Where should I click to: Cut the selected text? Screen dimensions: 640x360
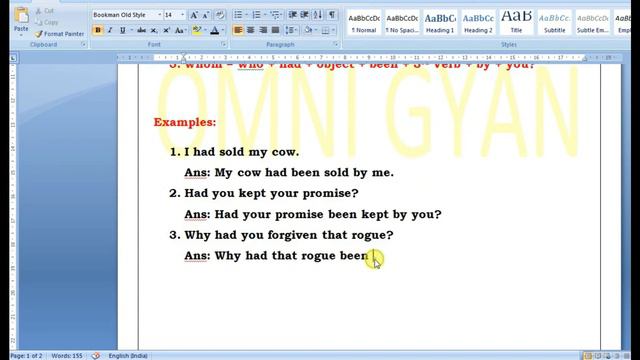tap(44, 11)
